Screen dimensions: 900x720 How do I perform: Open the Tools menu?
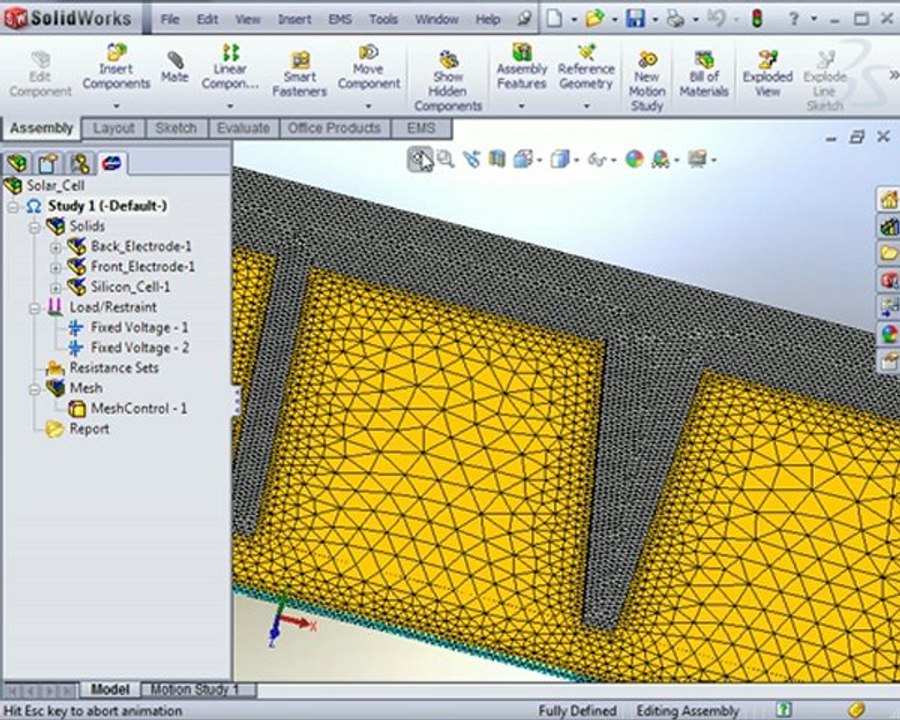[x=383, y=20]
